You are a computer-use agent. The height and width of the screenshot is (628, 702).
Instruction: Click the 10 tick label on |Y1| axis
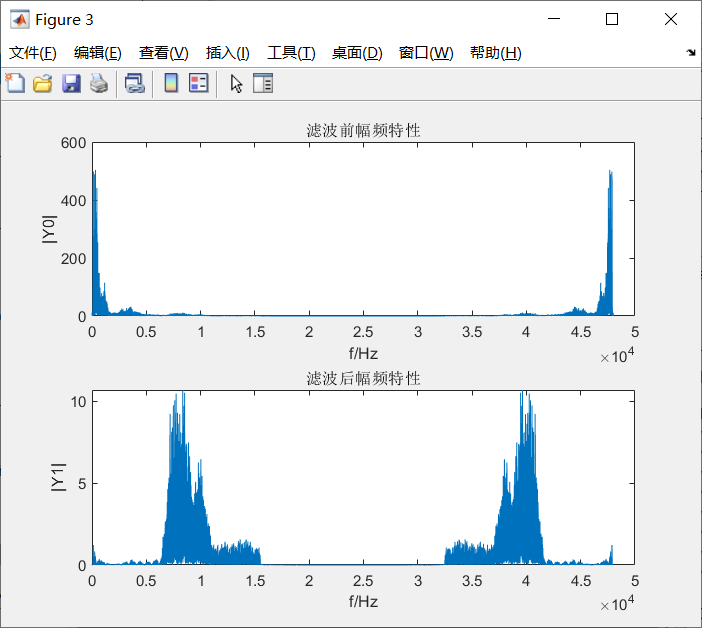click(x=78, y=402)
